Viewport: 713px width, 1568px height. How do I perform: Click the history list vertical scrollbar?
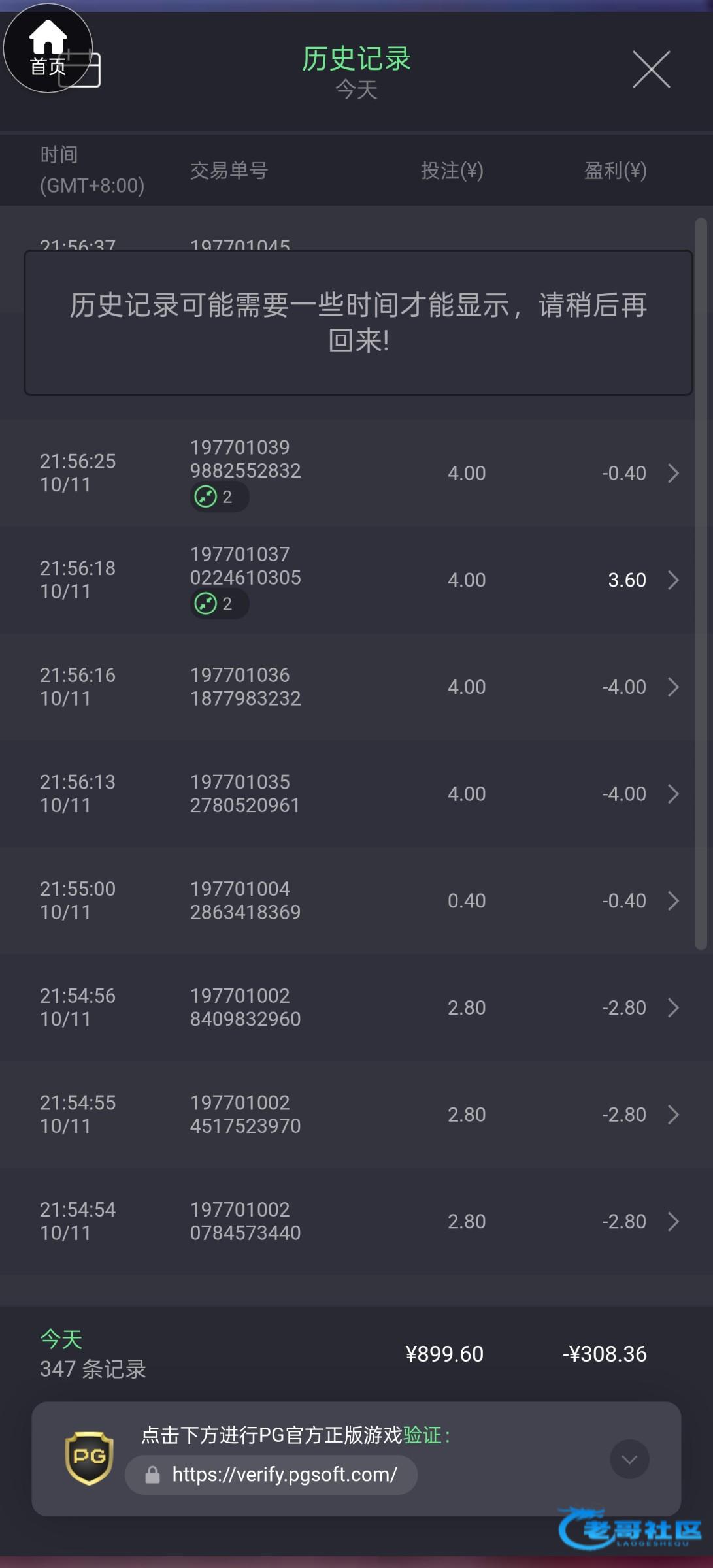[701, 581]
